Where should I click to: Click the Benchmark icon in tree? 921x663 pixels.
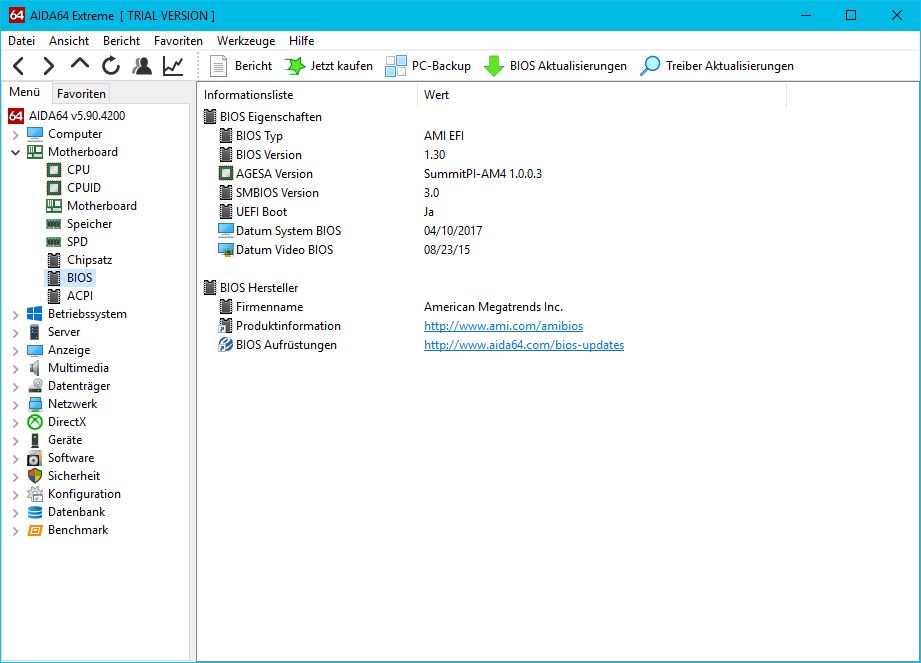coord(35,530)
